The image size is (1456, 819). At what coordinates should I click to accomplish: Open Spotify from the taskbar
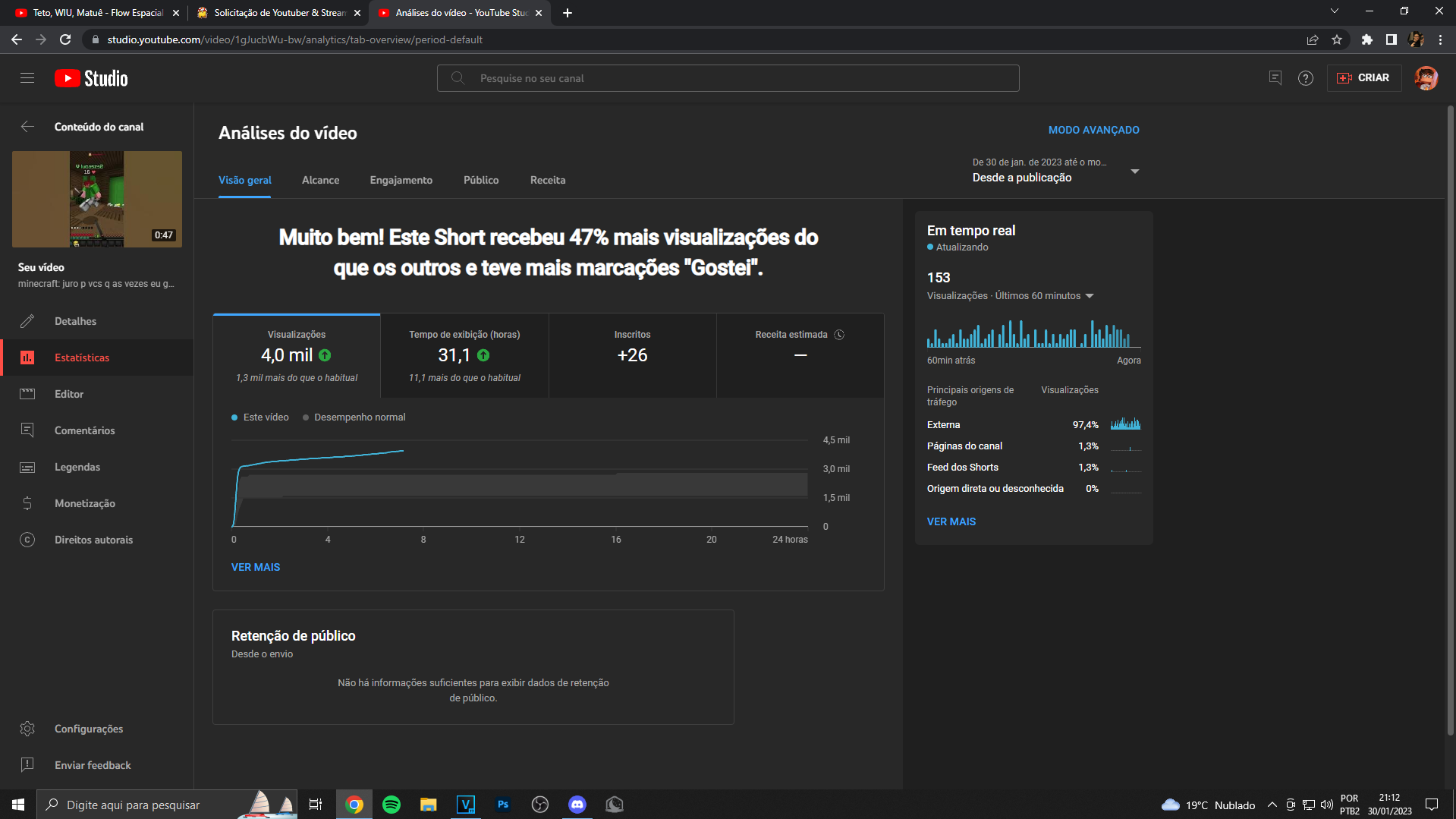tap(392, 805)
